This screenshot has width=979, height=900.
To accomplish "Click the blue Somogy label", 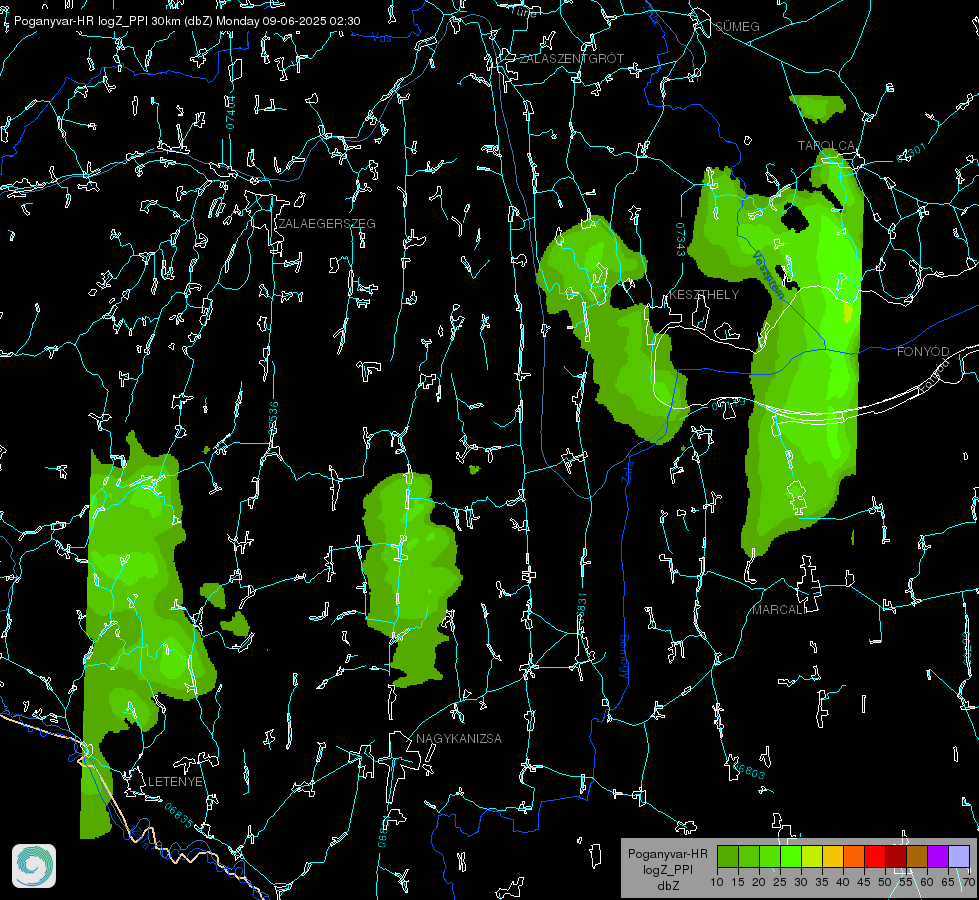I will (x=624, y=656).
